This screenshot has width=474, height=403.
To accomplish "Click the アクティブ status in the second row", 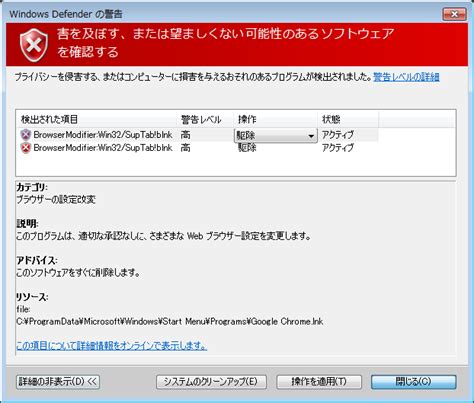I will click(x=338, y=148).
